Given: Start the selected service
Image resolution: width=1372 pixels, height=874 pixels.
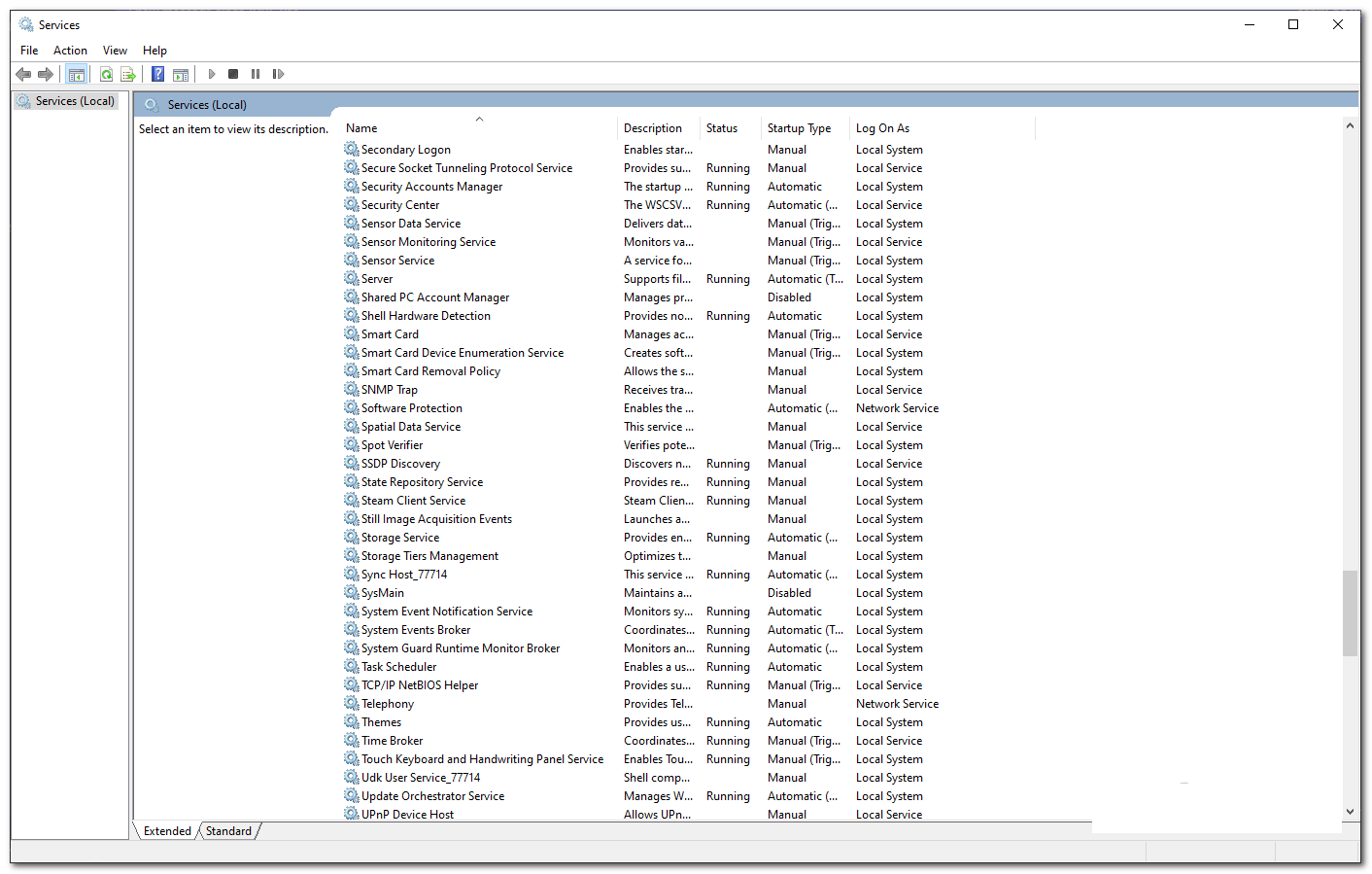Looking at the screenshot, I should click(x=212, y=74).
